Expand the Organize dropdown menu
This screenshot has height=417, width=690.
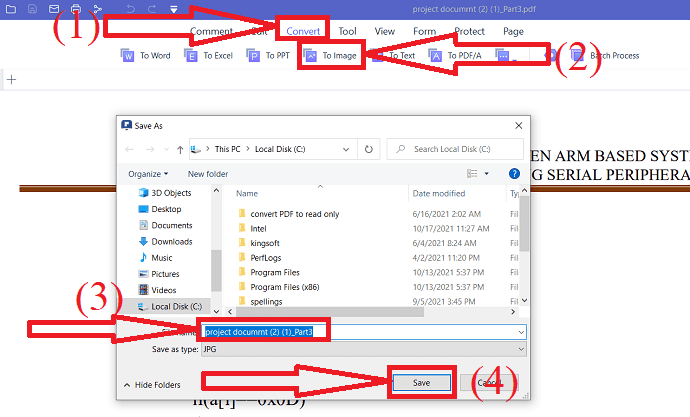pyautogui.click(x=149, y=173)
